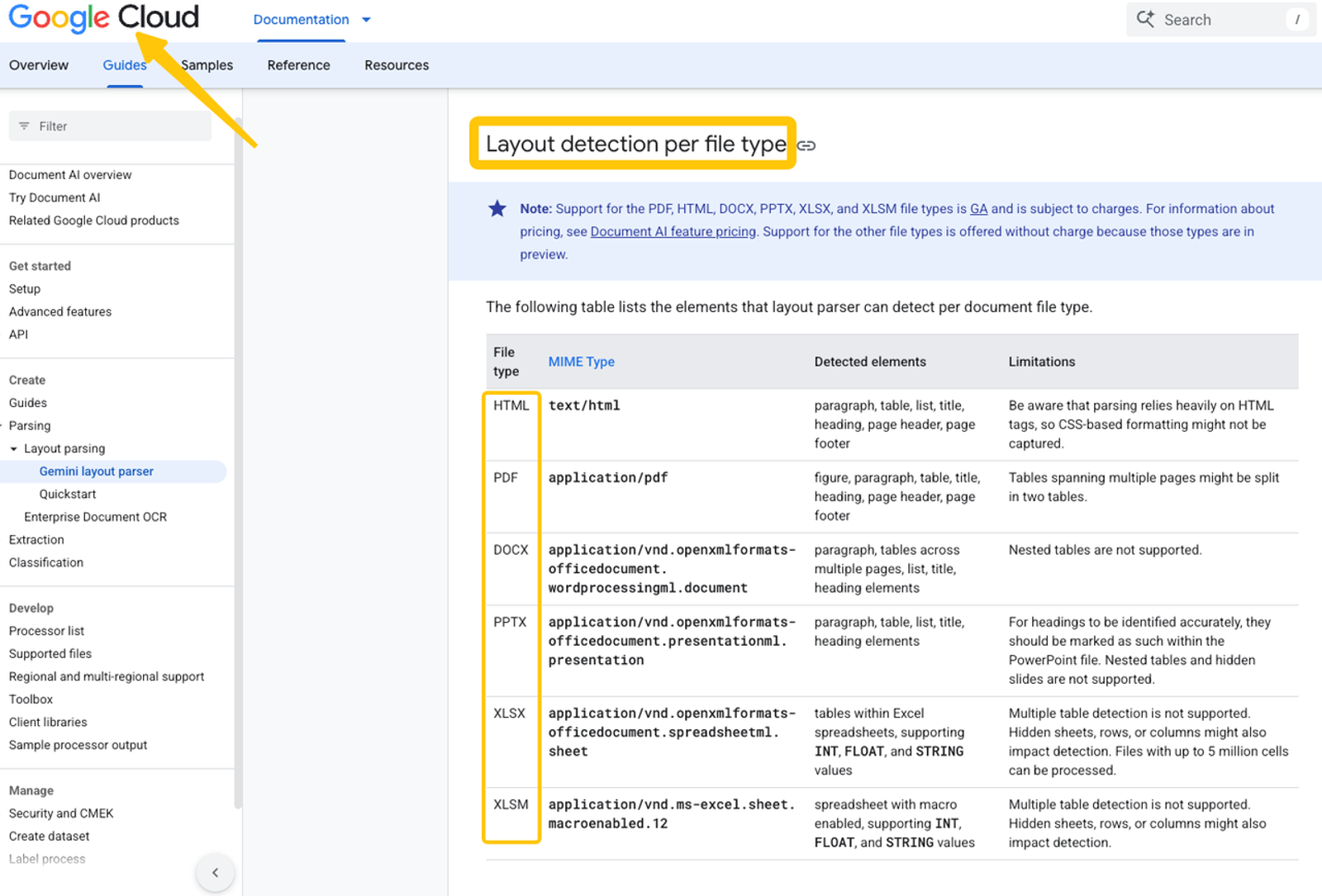This screenshot has height=896, width=1322.
Task: Open Create dataset page
Action: click(50, 837)
